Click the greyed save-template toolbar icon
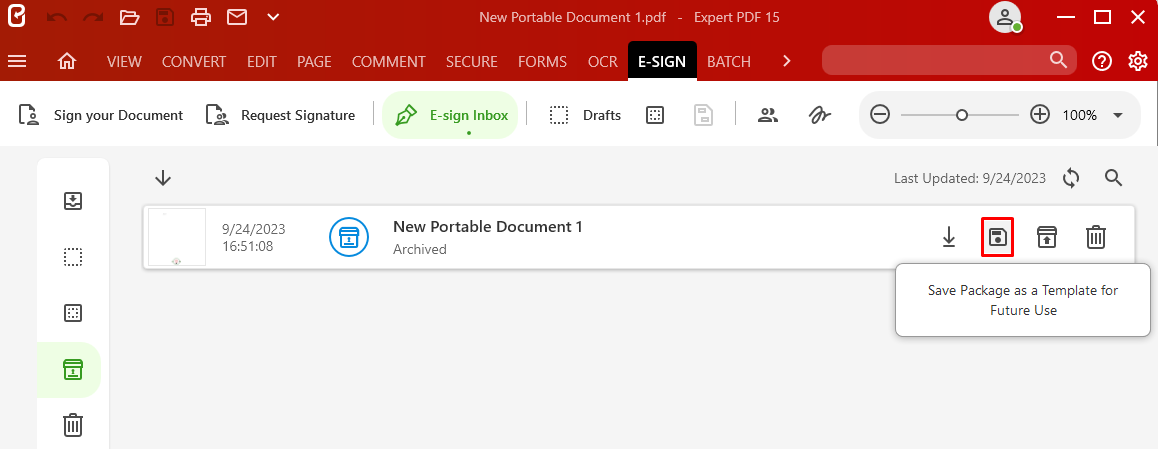 point(703,115)
